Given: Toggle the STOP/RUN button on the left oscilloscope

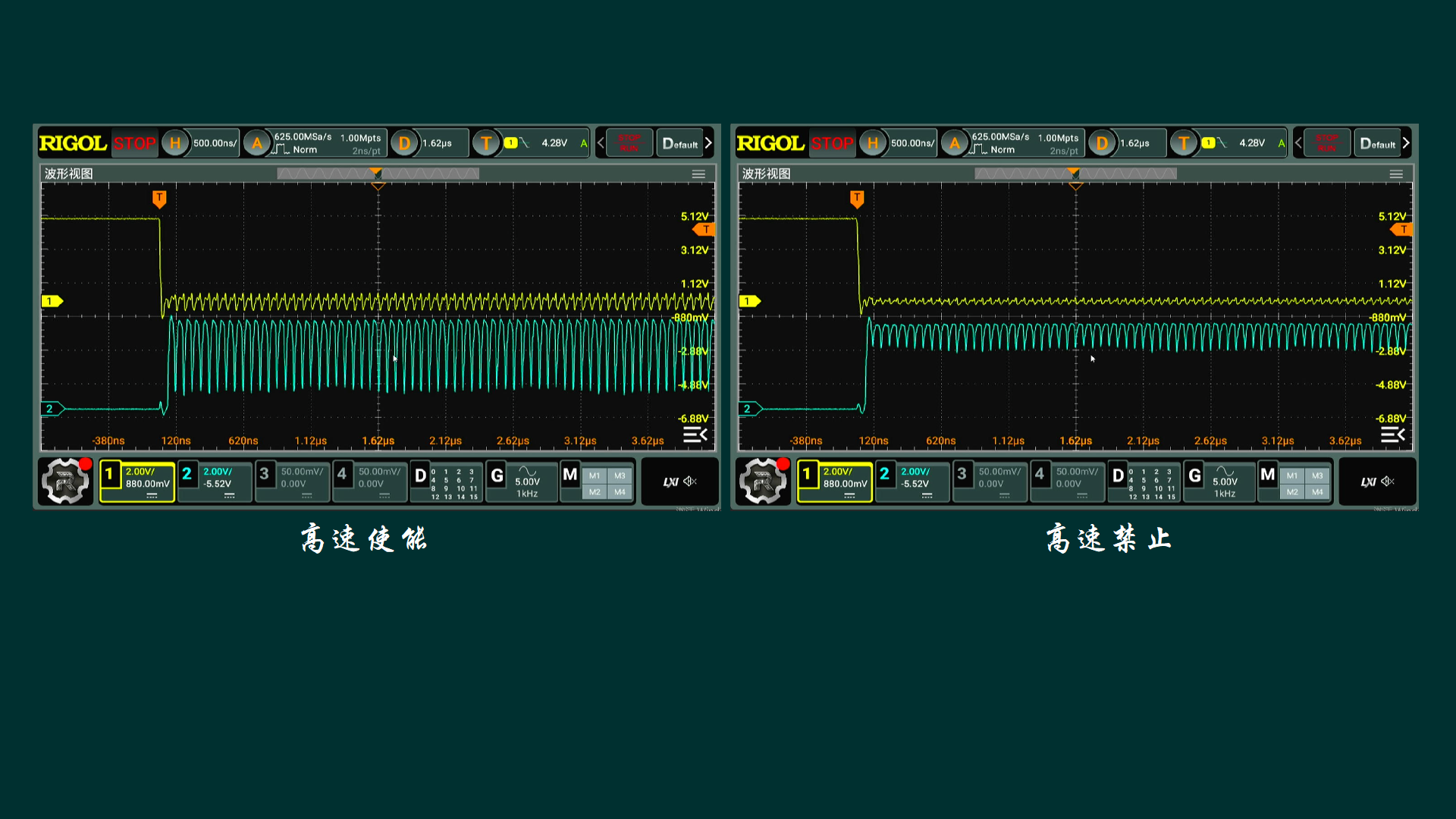Looking at the screenshot, I should pos(629,143).
